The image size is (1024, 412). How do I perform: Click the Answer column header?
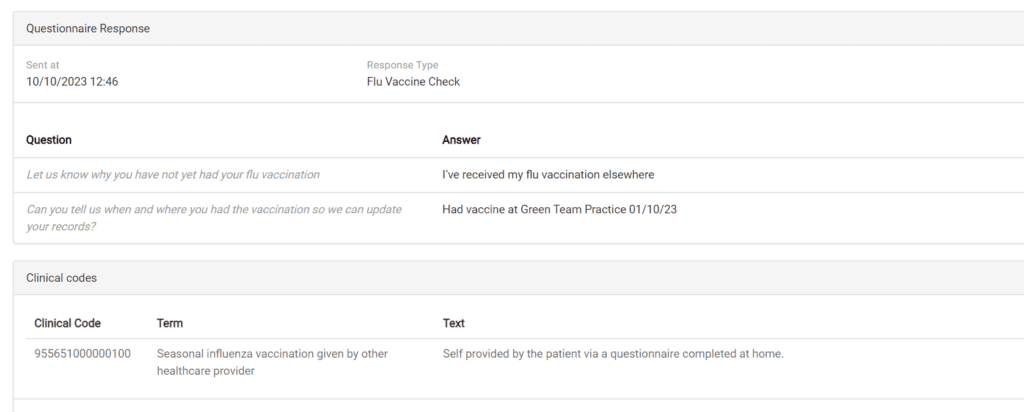tap(461, 140)
